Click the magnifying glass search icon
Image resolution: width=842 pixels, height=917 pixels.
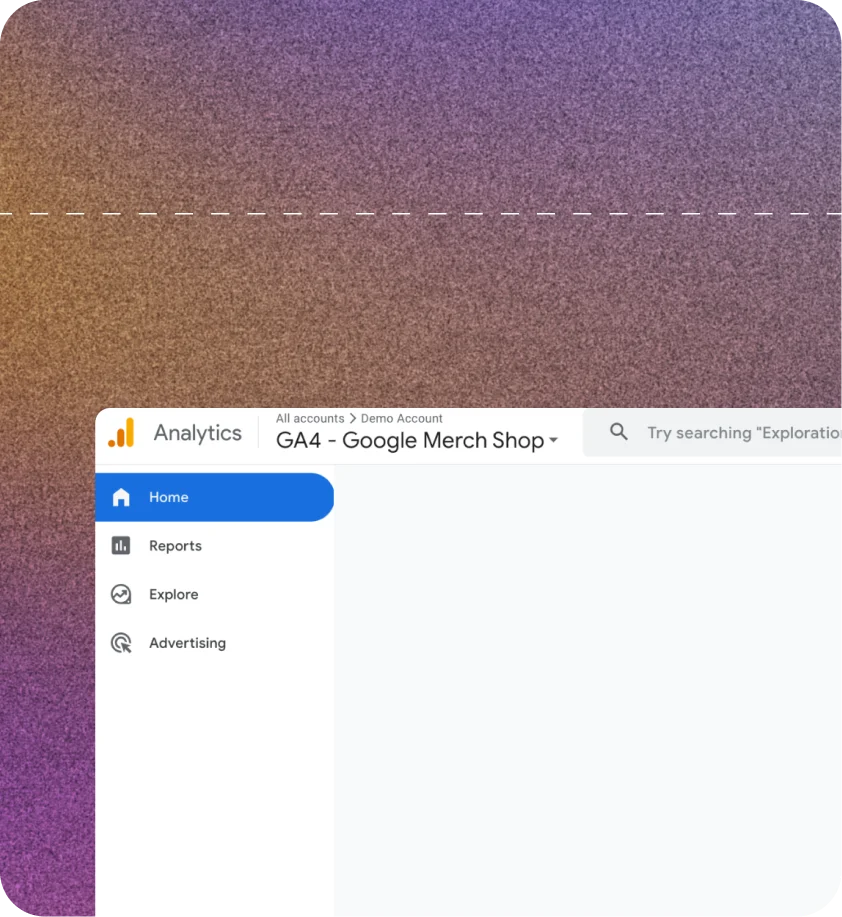pyautogui.click(x=619, y=432)
